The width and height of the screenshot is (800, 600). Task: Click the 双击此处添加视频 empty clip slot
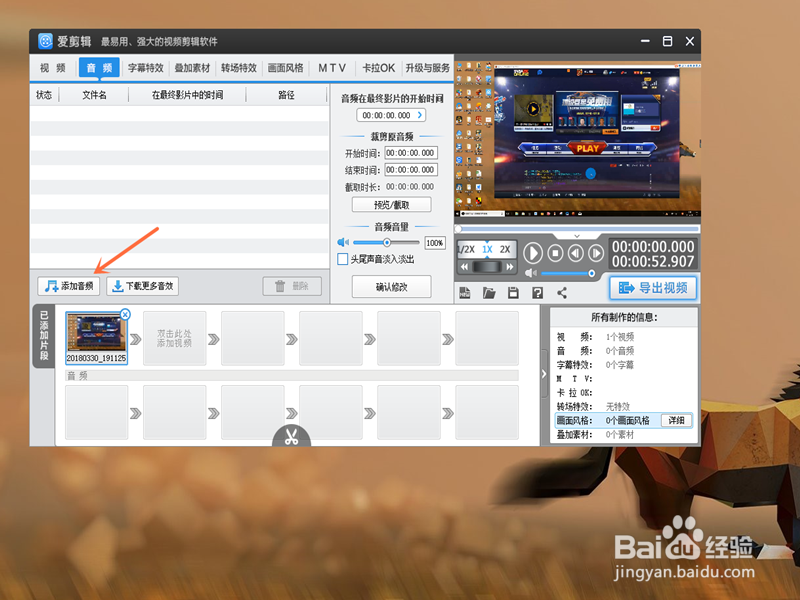point(174,338)
